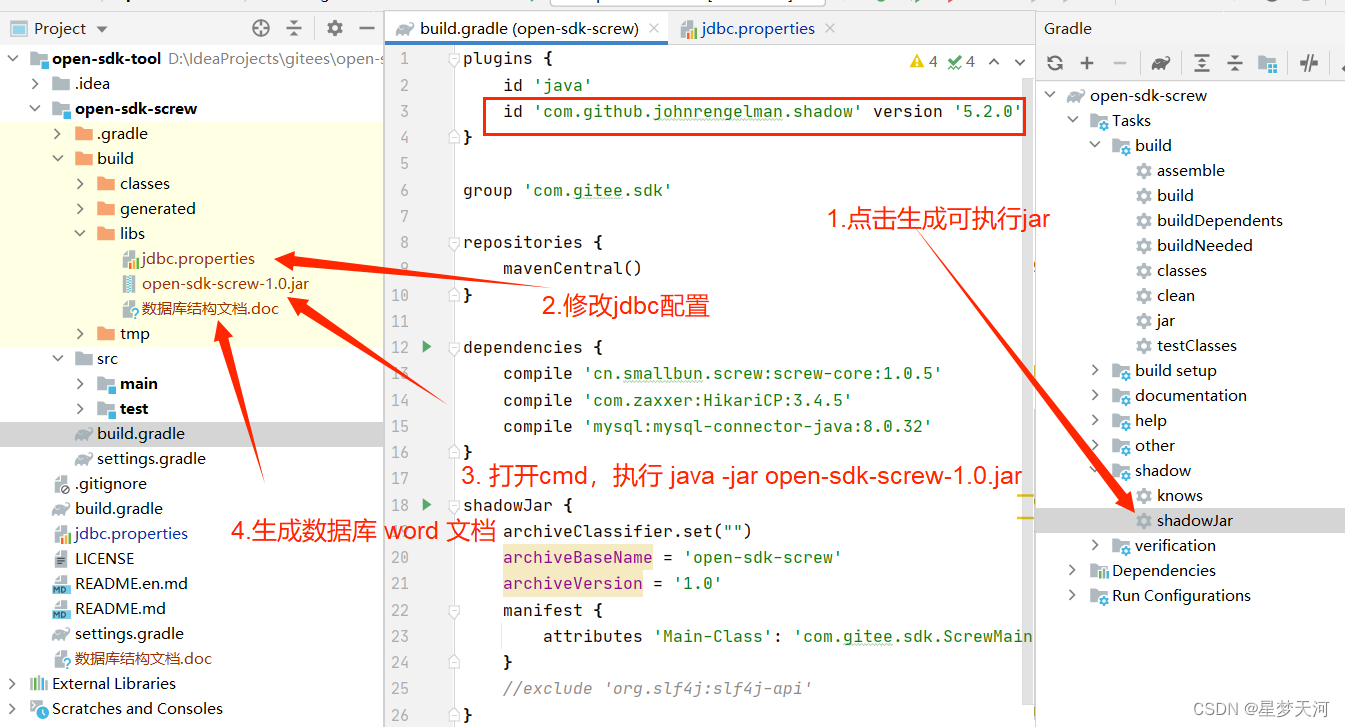Expand External Libraries node
Screen dimensions: 1345x727
coord(13,684)
